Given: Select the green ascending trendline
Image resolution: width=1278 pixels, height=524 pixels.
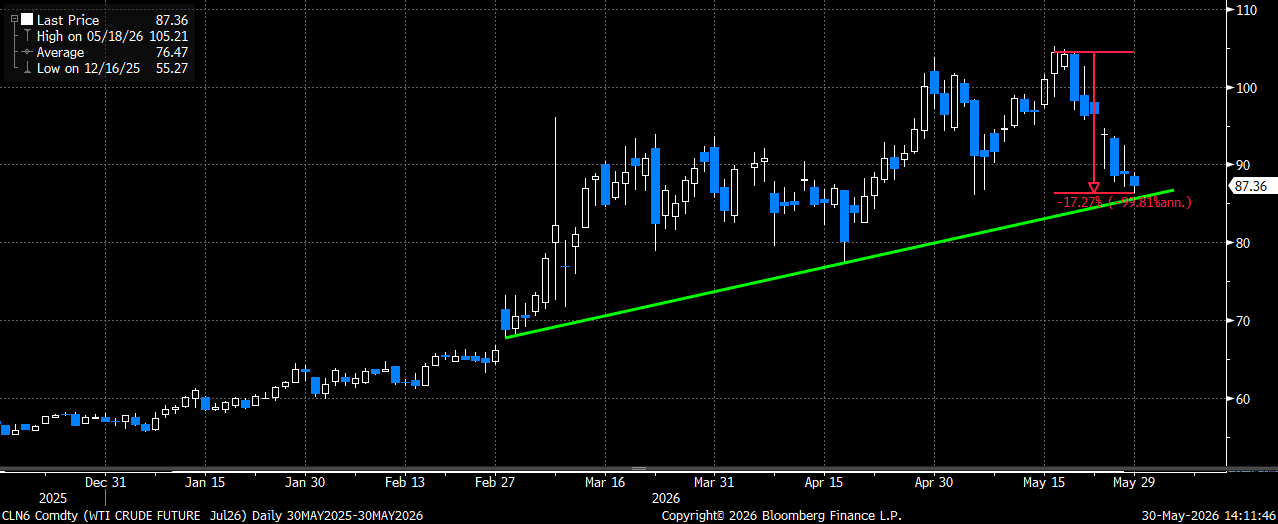Looking at the screenshot, I should coord(840,264).
